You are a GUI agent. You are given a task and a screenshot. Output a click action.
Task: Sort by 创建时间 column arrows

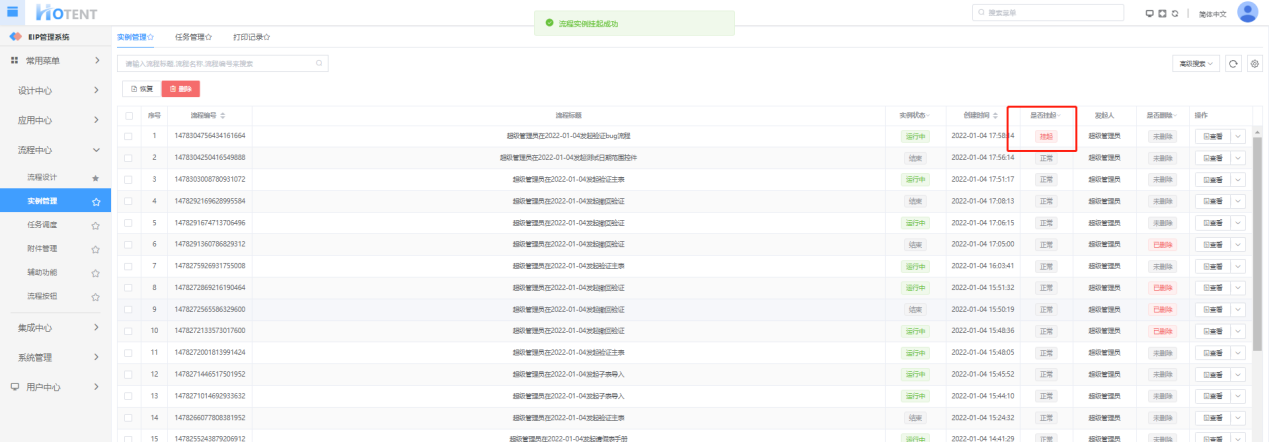pos(995,116)
